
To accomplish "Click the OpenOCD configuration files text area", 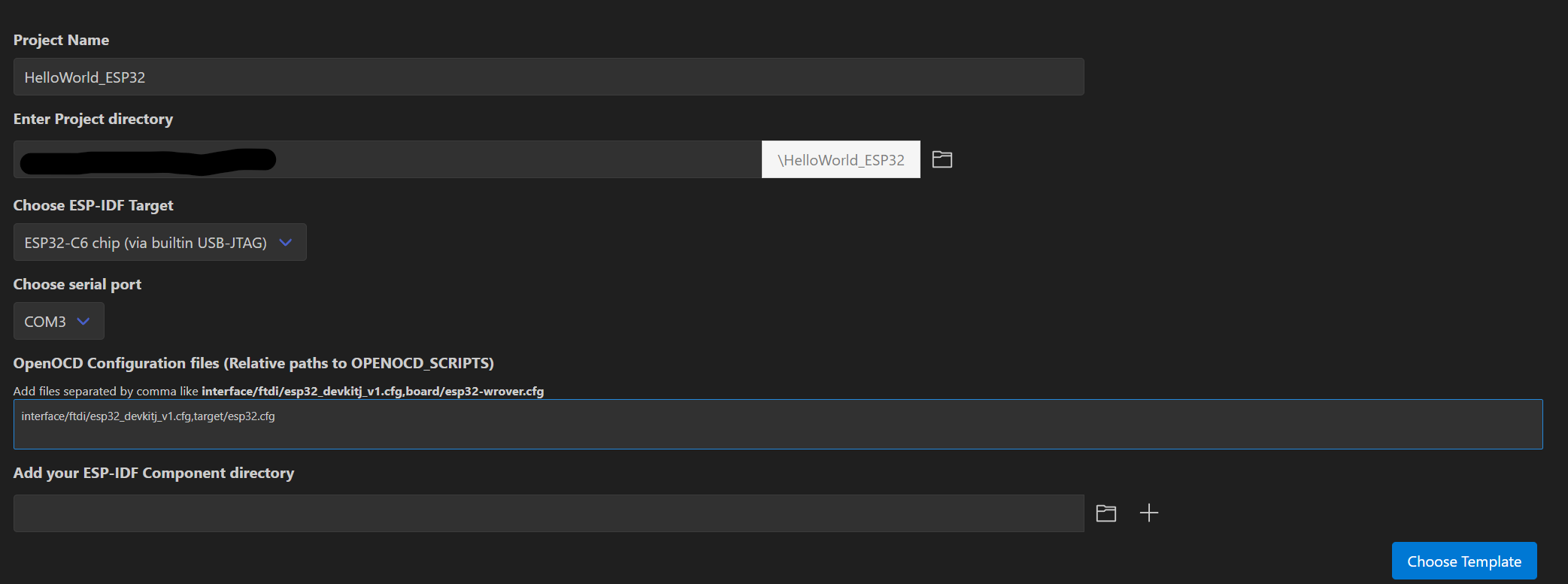I will pyautogui.click(x=777, y=425).
